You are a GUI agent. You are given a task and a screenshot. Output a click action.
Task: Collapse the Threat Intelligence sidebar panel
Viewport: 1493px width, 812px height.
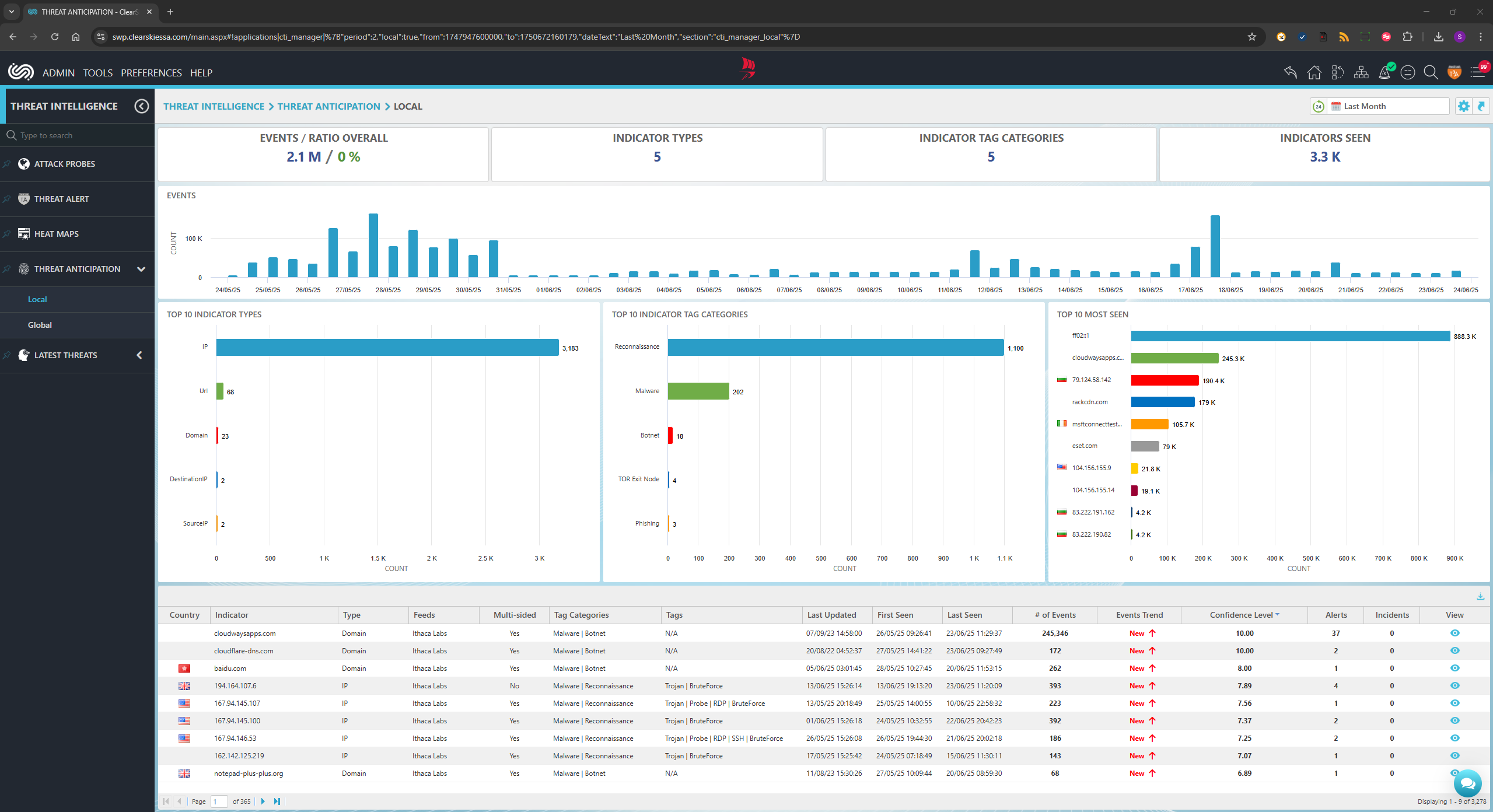click(x=142, y=106)
